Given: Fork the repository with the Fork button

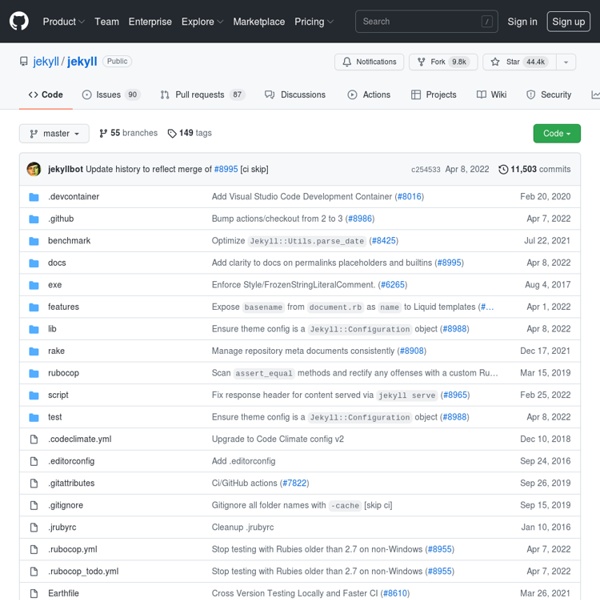Looking at the screenshot, I should tap(443, 62).
